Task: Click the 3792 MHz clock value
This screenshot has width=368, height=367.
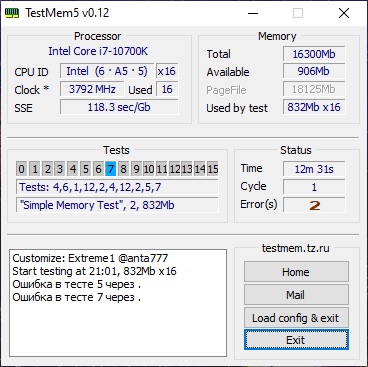Action: 92,89
